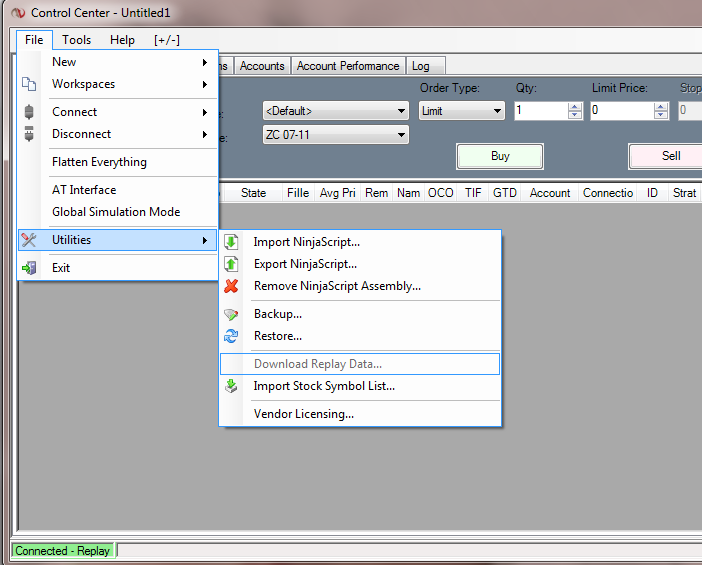Viewport: 702px width, 565px height.
Task: Click the TIF column header
Action: [x=473, y=193]
